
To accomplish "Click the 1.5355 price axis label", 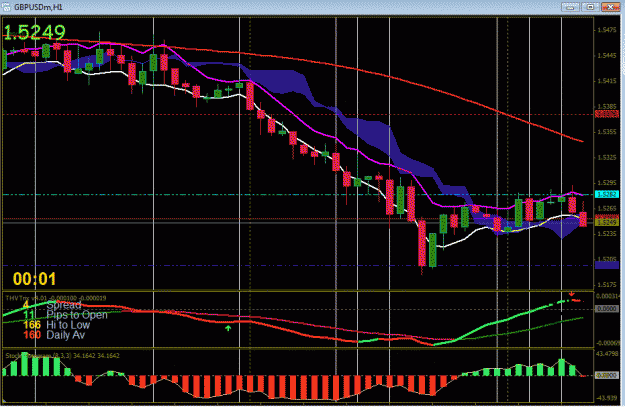I will coord(607,132).
